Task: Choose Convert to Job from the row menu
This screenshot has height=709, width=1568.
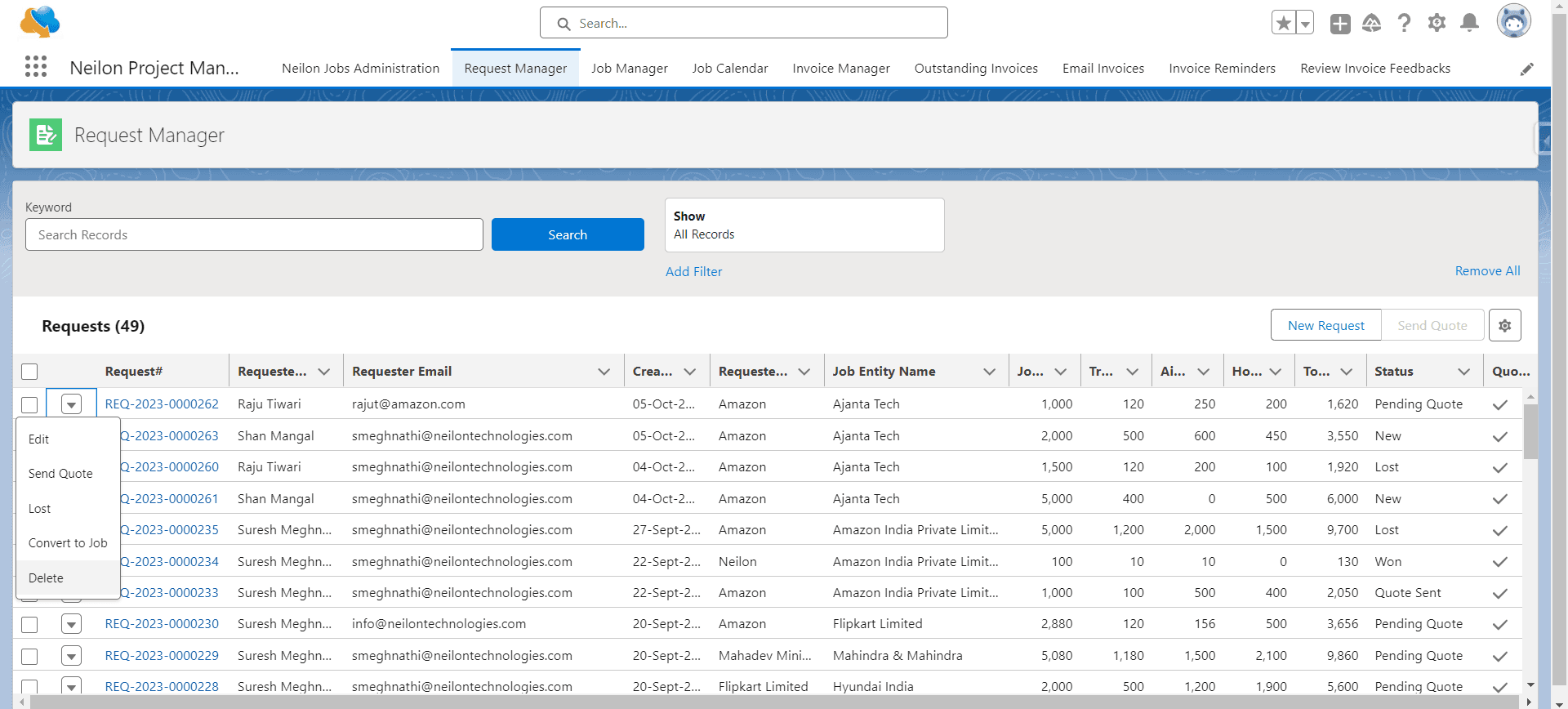Action: pyautogui.click(x=68, y=543)
